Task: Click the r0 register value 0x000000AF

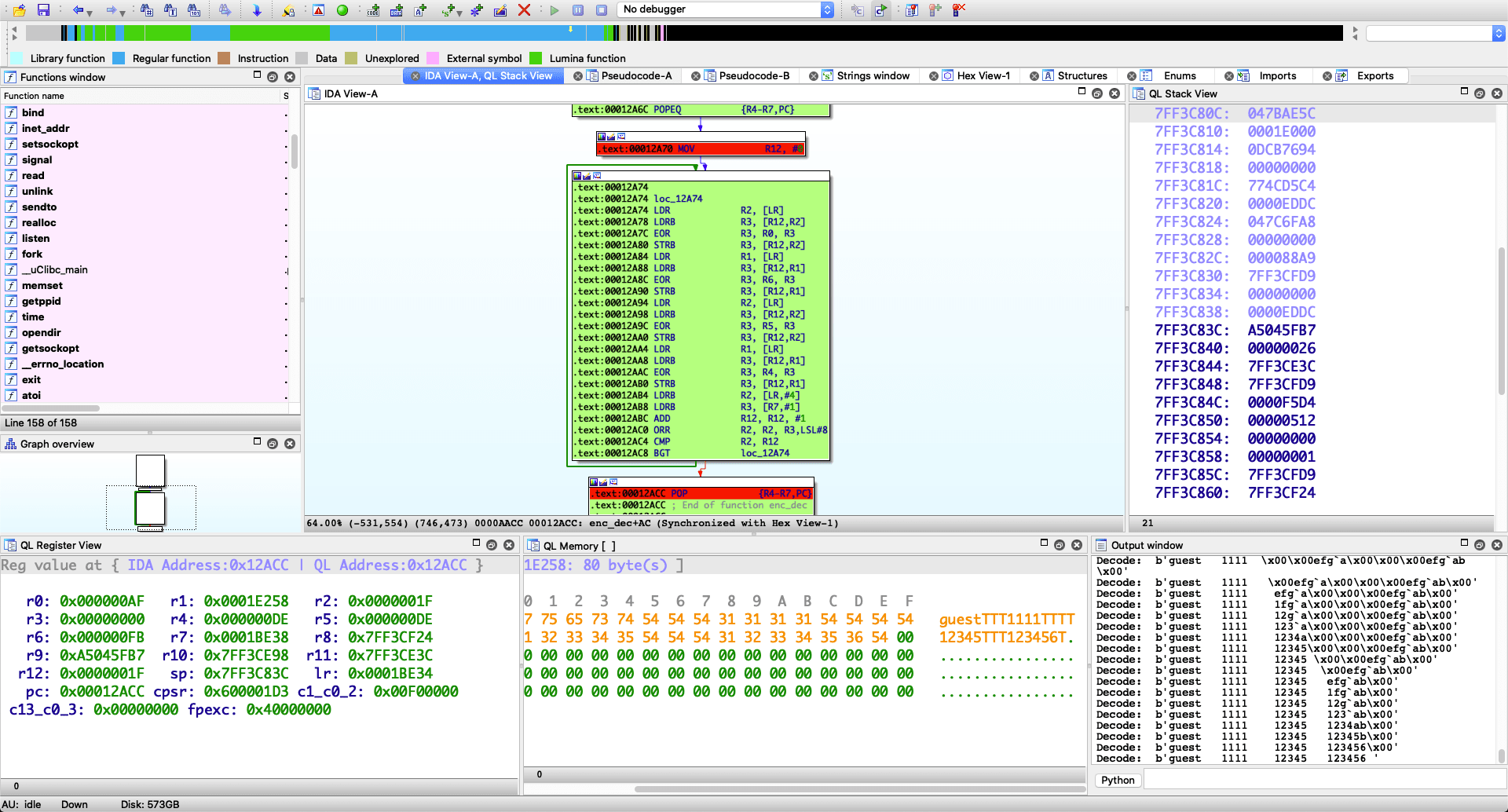Action: [102, 602]
